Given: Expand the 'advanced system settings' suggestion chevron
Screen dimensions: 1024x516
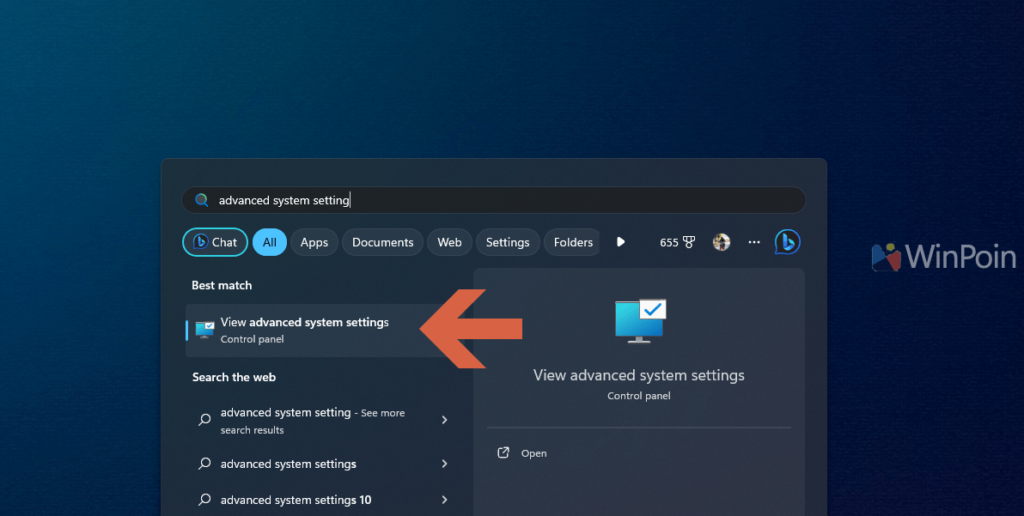Looking at the screenshot, I should coord(444,464).
